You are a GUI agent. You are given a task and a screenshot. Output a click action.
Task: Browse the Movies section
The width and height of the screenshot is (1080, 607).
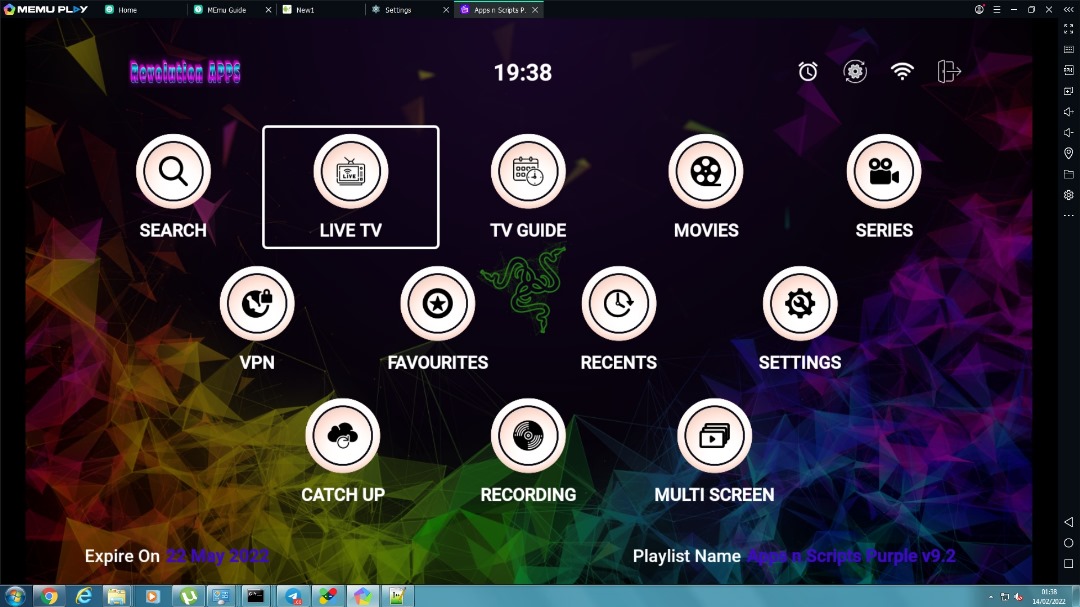pyautogui.click(x=706, y=172)
